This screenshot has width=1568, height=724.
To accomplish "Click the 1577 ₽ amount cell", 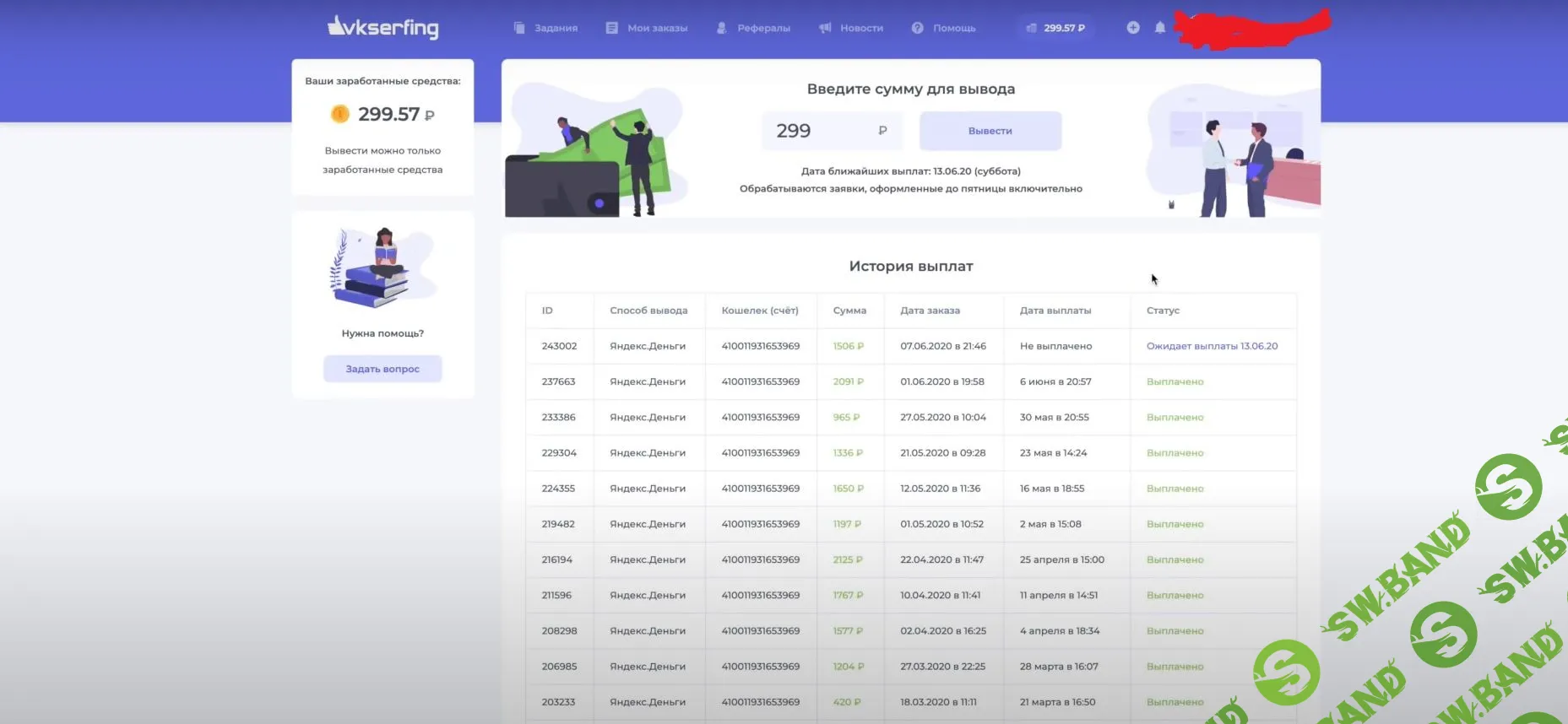I will [848, 630].
